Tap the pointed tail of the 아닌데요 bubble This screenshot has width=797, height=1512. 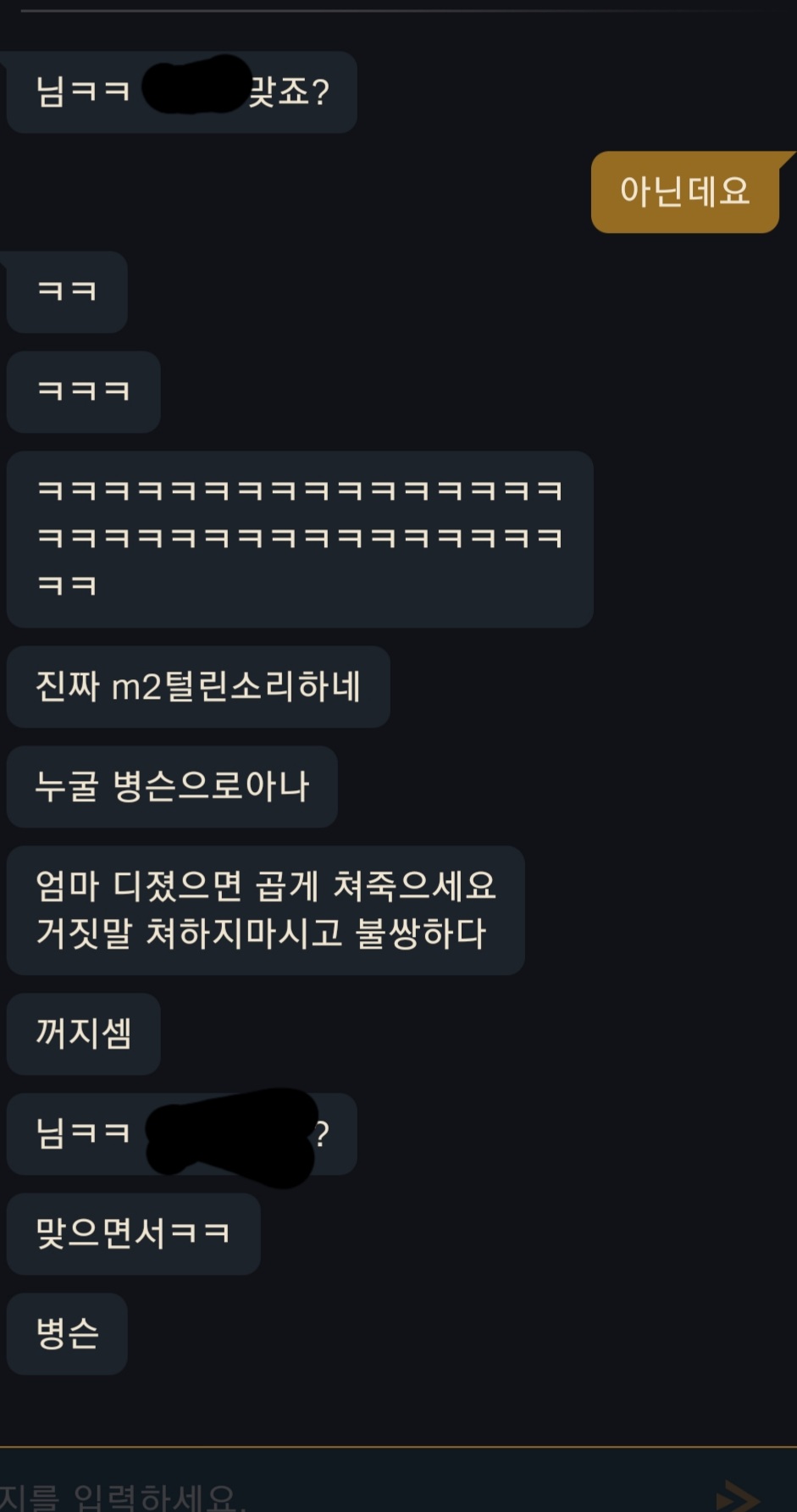pyautogui.click(x=786, y=159)
